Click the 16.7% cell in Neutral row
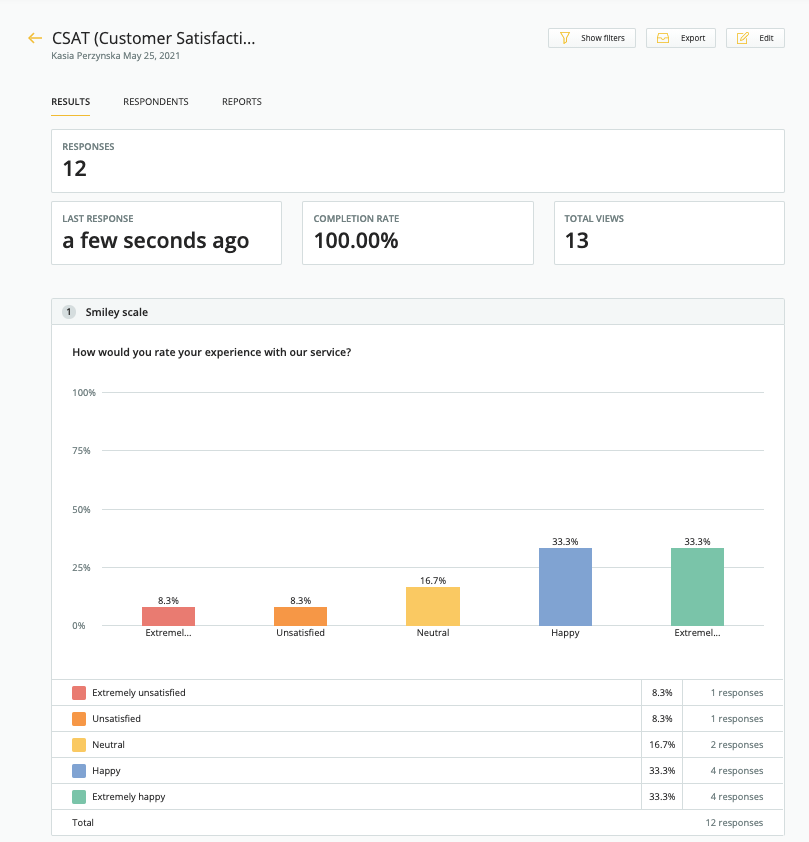 tap(662, 745)
